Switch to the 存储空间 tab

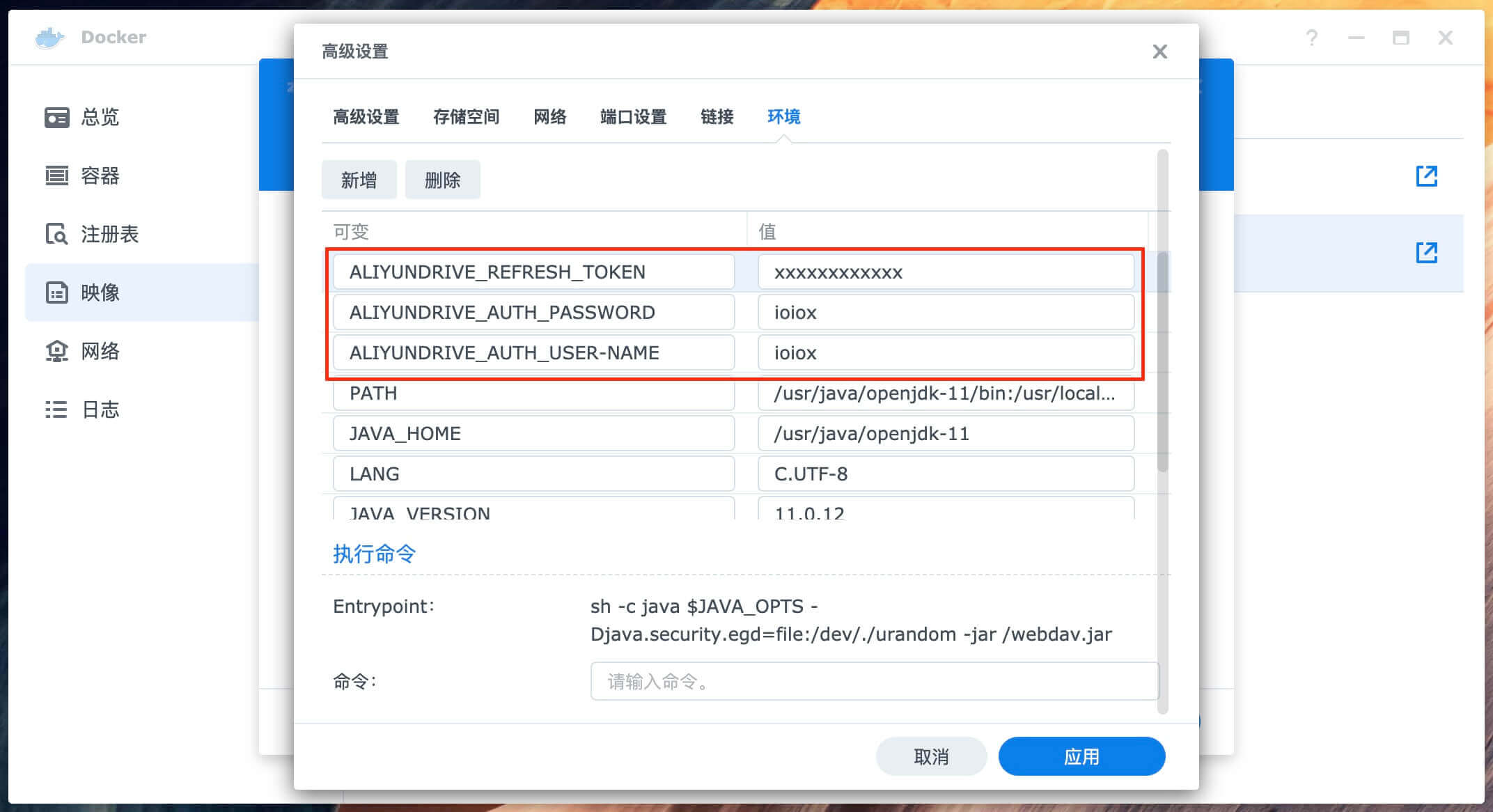point(467,117)
